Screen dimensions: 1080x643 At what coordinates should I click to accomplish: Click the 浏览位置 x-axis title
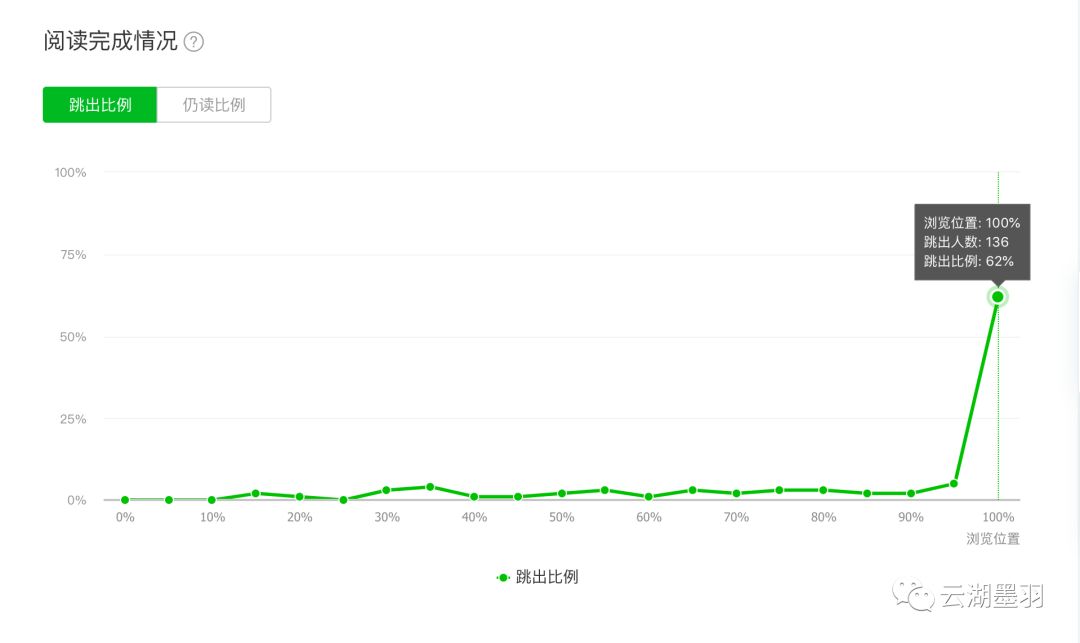click(992, 539)
